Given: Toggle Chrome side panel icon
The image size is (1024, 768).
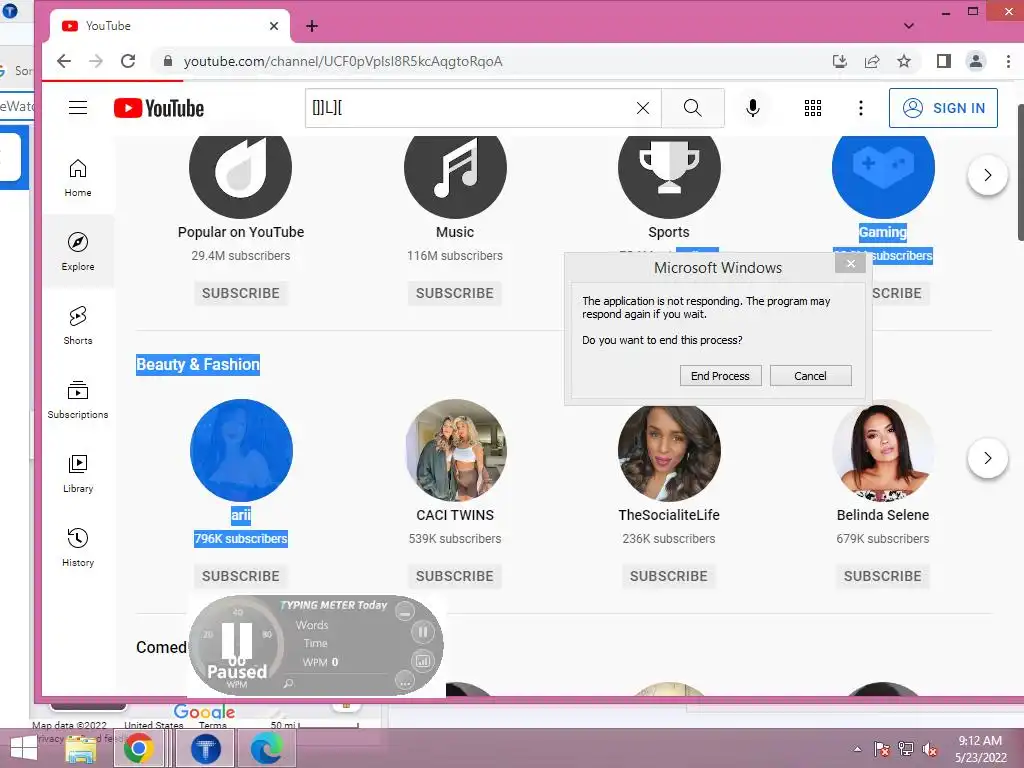Looking at the screenshot, I should pyautogui.click(x=944, y=61).
